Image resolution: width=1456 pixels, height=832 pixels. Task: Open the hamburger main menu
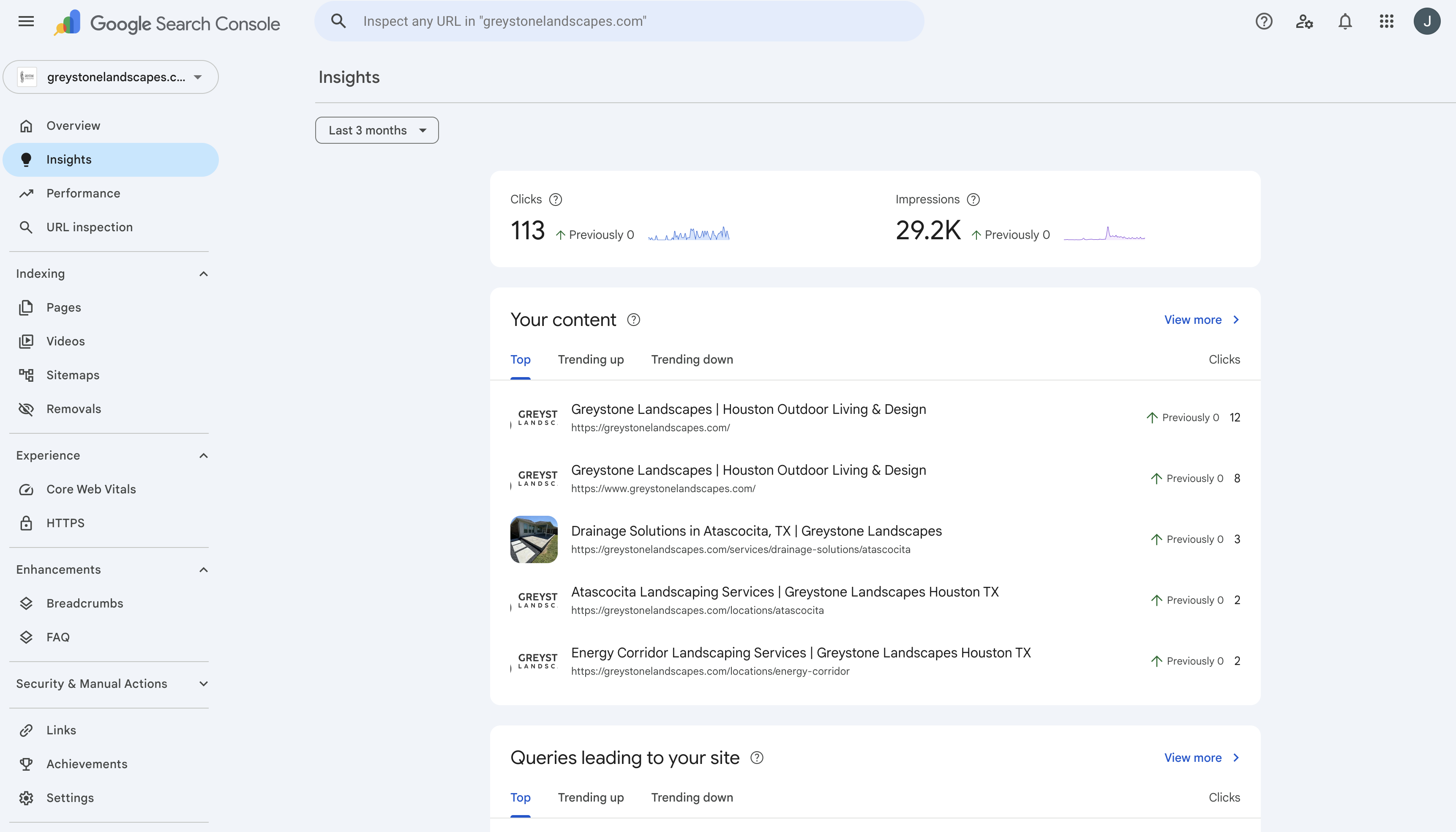click(x=26, y=22)
